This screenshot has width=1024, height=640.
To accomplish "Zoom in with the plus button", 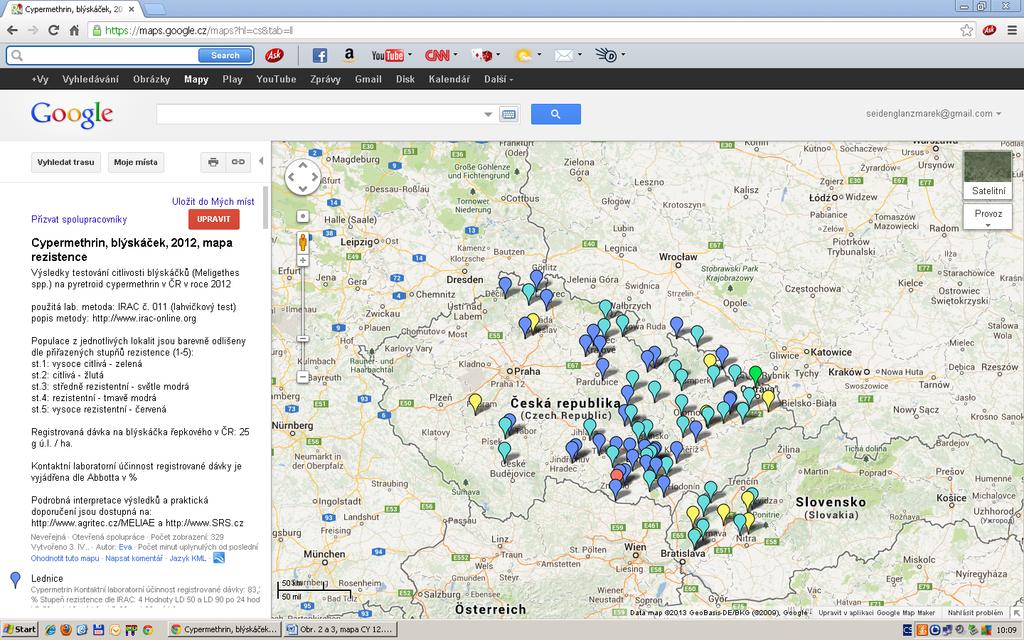I will click(x=302, y=261).
